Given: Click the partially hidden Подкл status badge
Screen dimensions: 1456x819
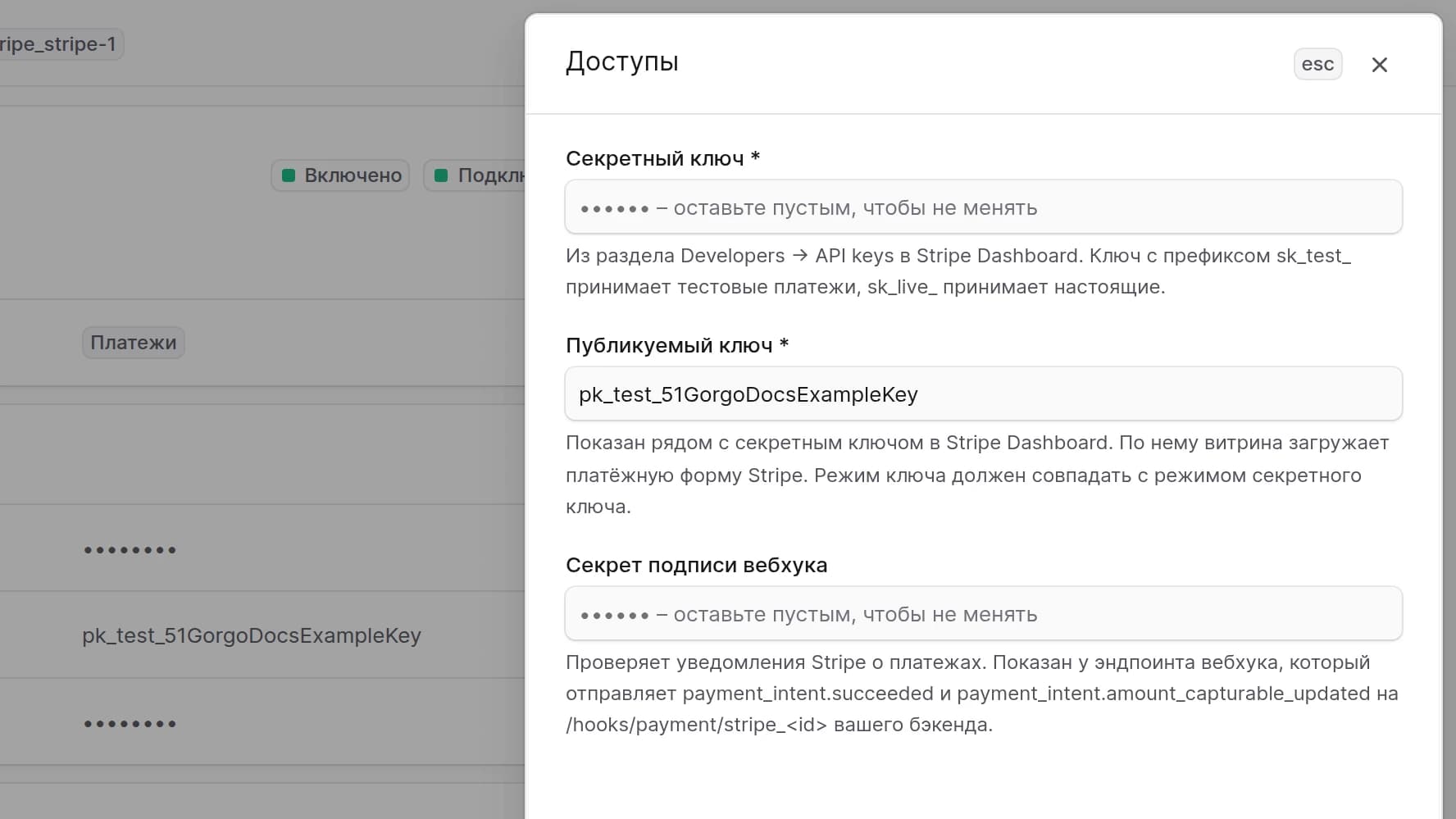Looking at the screenshot, I should coord(474,175).
